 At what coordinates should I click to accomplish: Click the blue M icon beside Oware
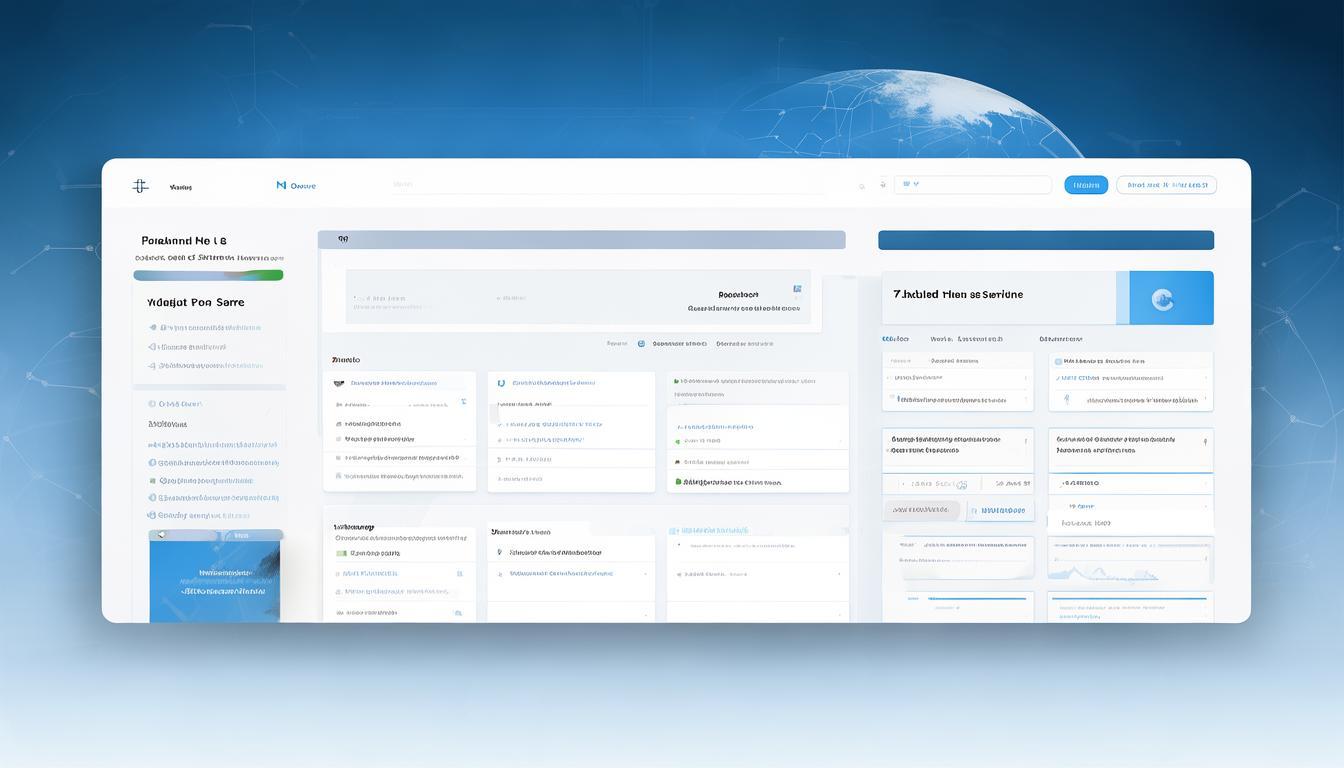[281, 185]
